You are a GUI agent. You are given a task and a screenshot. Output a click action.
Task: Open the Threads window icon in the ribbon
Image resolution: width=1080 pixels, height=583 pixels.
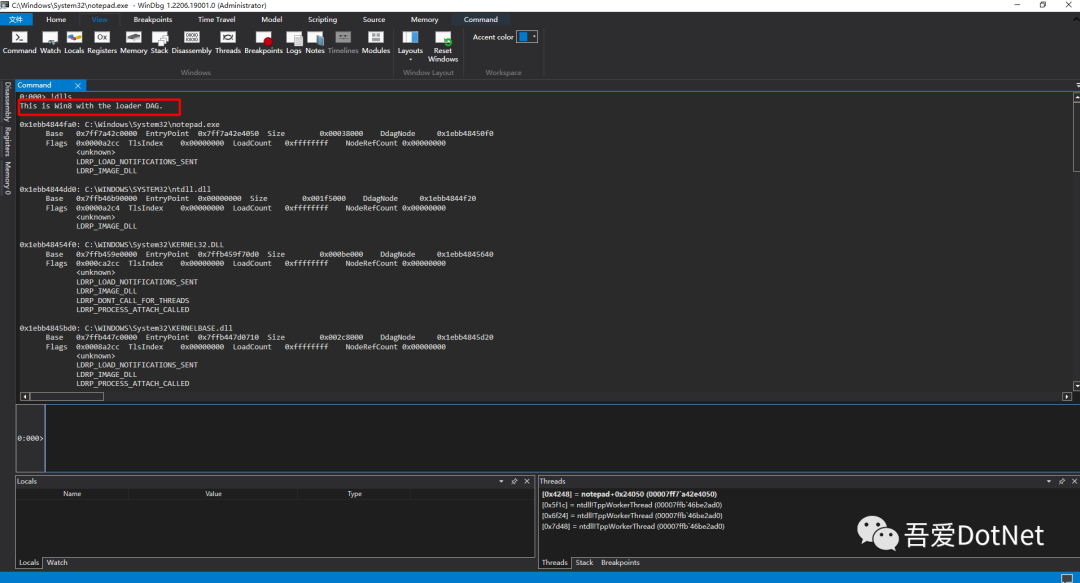click(x=228, y=42)
